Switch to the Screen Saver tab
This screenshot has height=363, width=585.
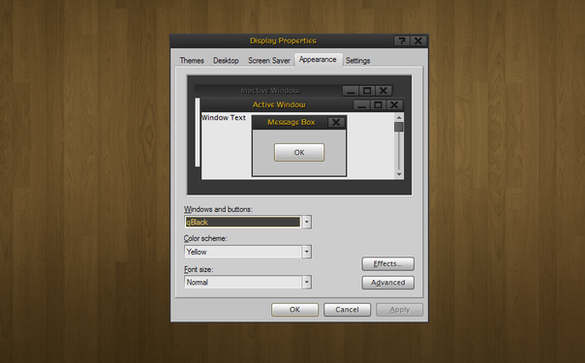pos(269,60)
